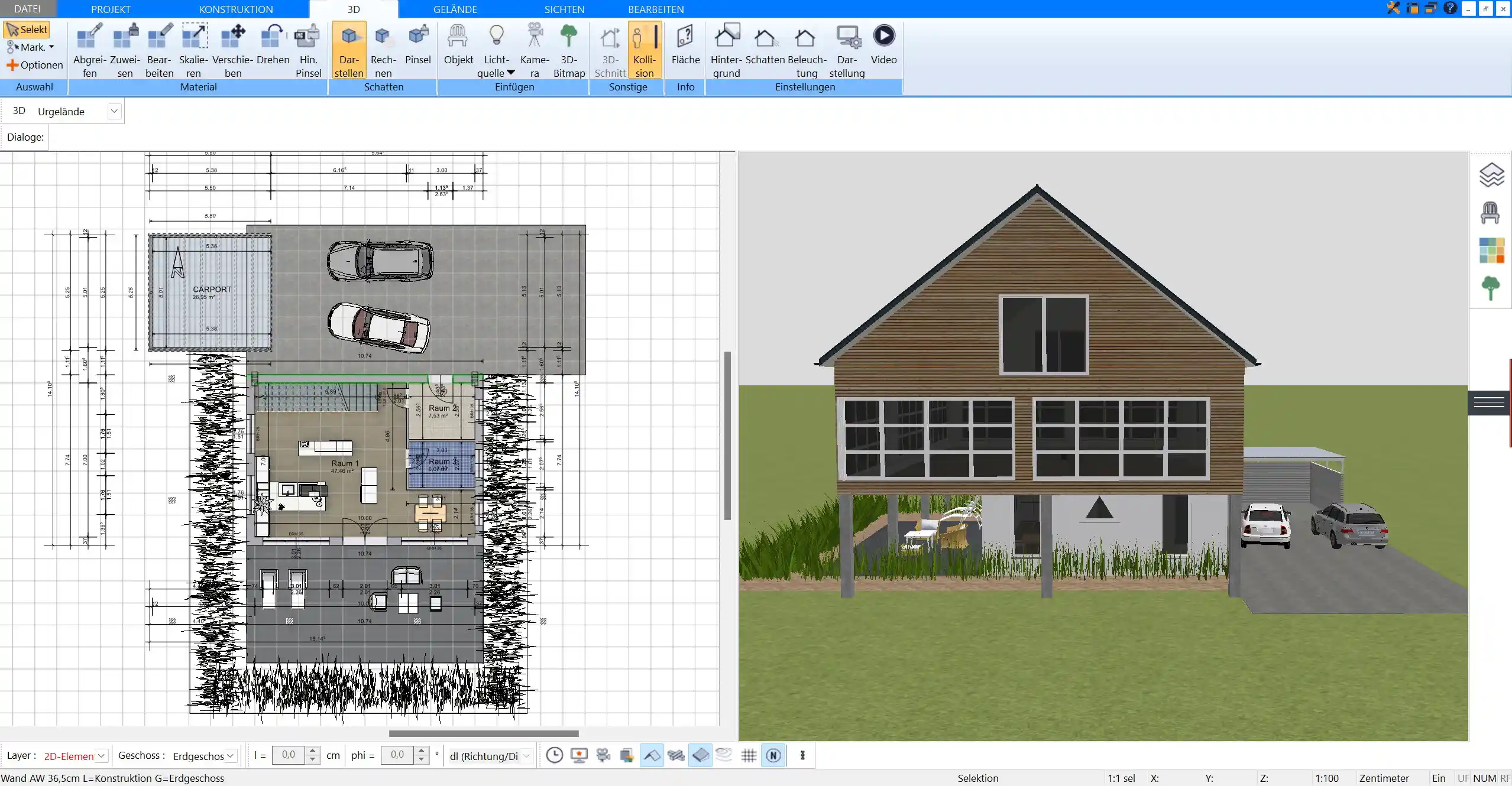This screenshot has height=786, width=1512.
Task: Switch to the SICHTEN tab
Action: click(x=564, y=9)
